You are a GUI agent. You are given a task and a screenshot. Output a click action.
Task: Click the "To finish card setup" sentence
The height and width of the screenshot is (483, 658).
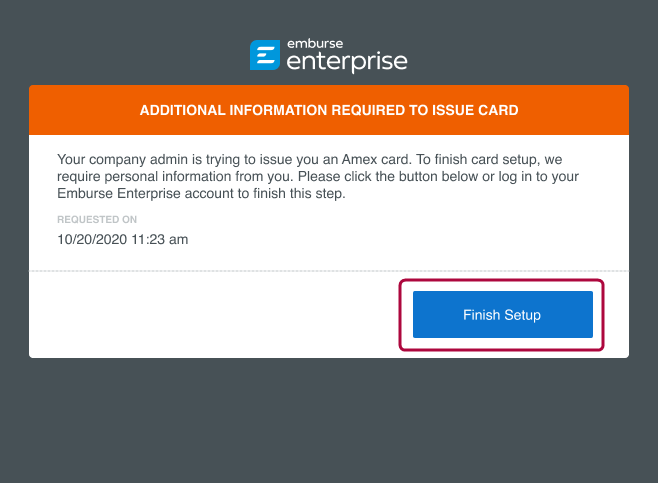[469, 159]
